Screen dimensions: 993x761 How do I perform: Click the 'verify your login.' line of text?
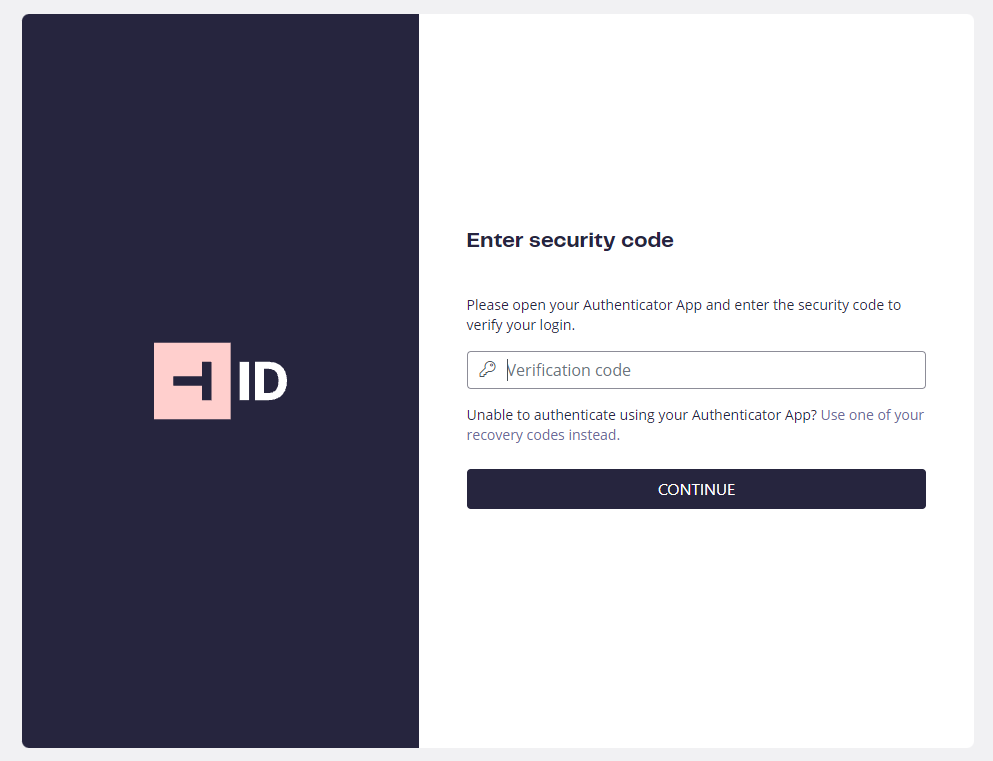click(521, 325)
